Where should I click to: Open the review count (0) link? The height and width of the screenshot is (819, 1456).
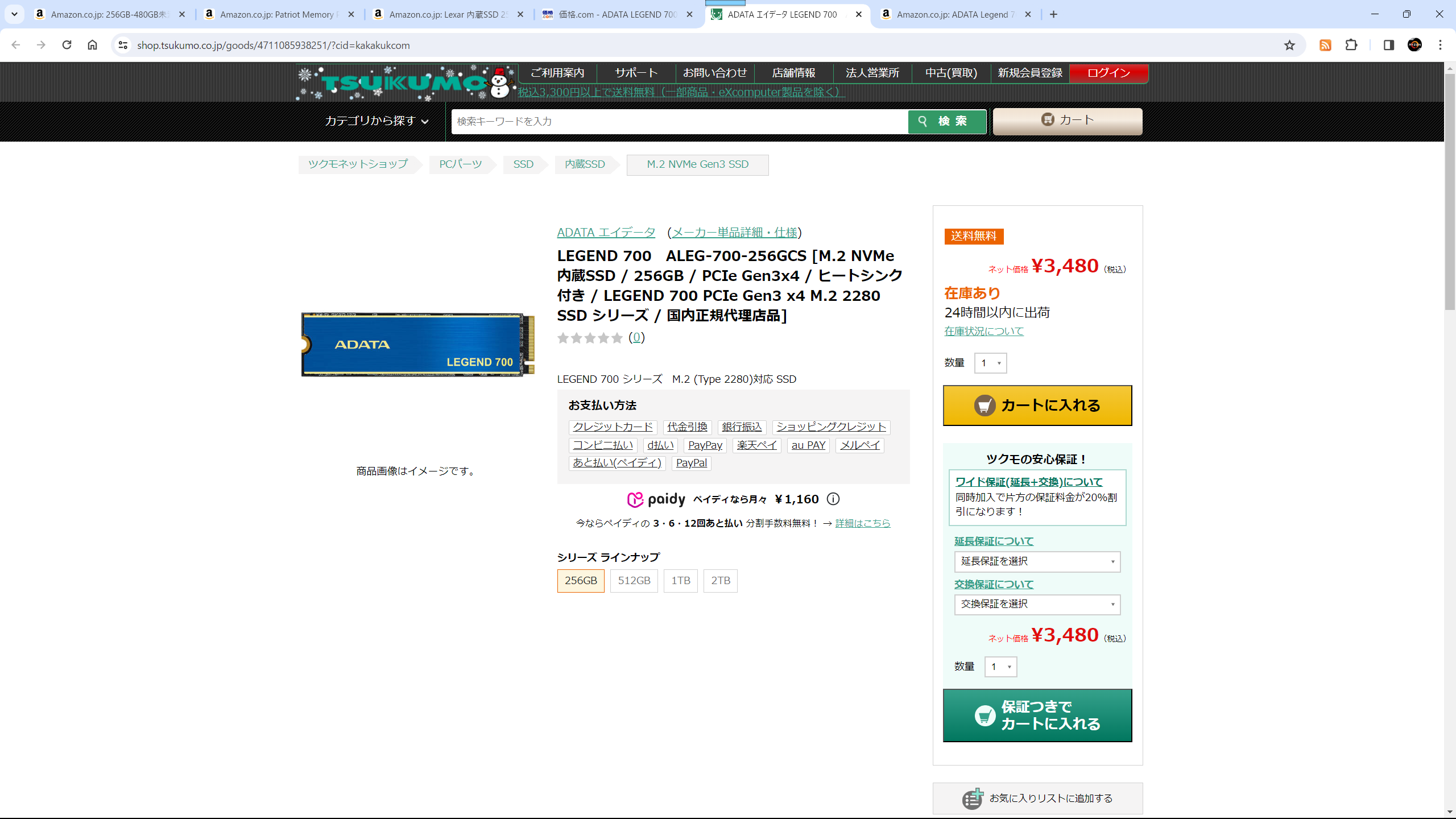pyautogui.click(x=636, y=337)
